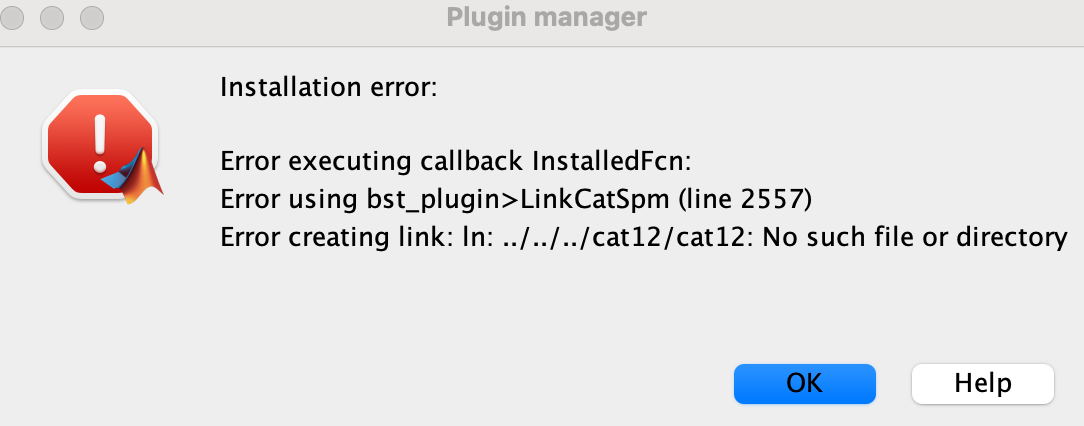This screenshot has width=1084, height=426.
Task: Minimize the Plugin manager dialog
Action: coord(52,18)
